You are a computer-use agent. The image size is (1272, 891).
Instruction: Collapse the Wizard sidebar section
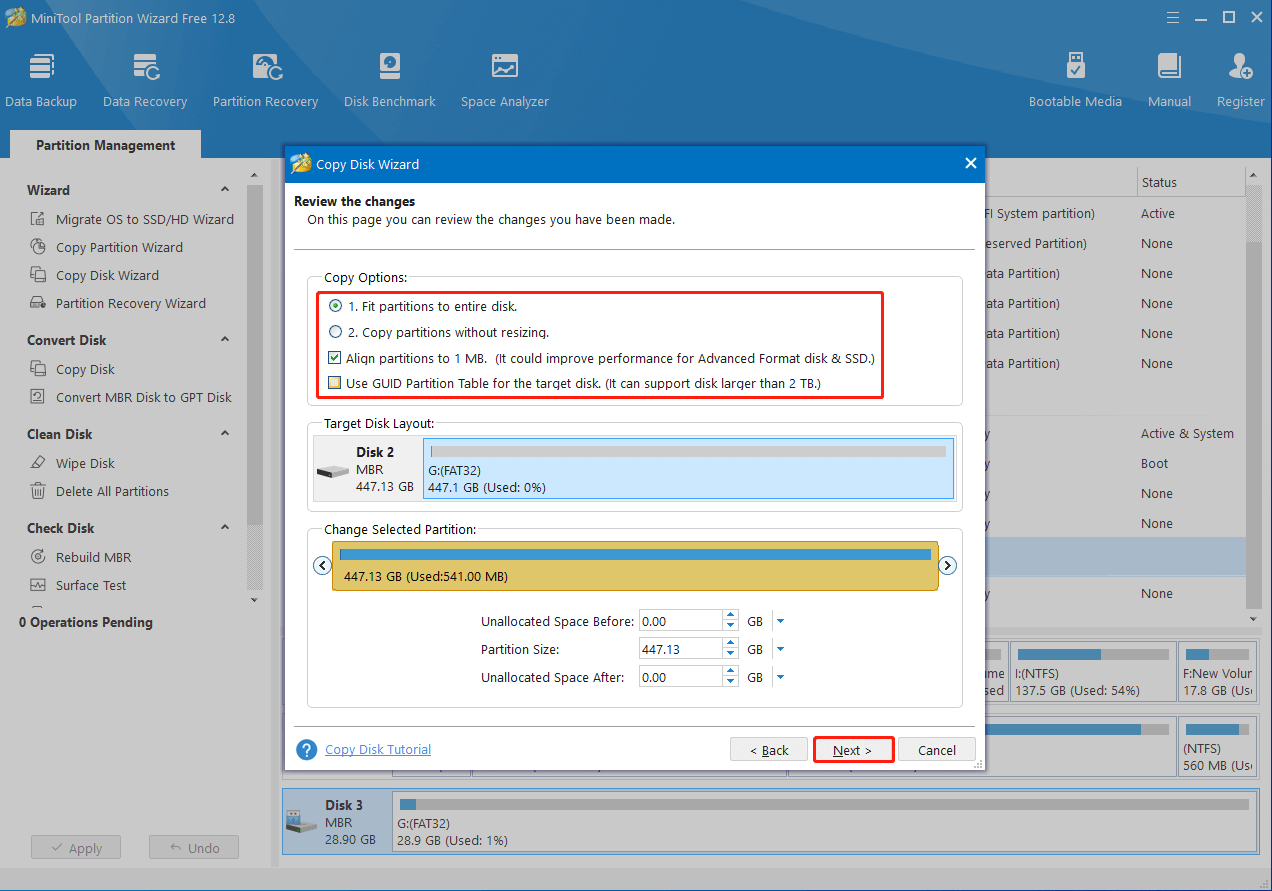point(225,190)
